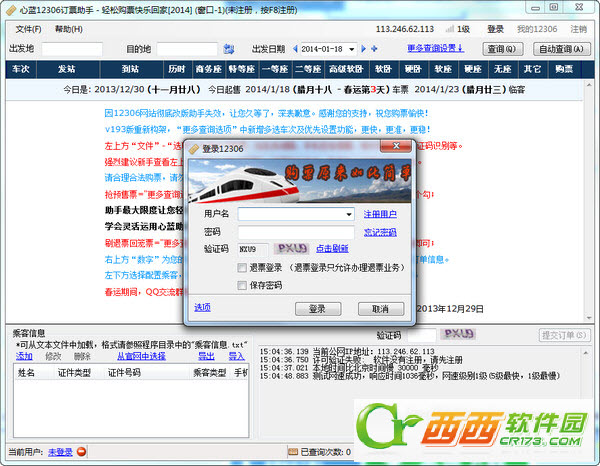Screen dimensions: 600x466
Task: Click the 未登录 status link
Action: 60,452
